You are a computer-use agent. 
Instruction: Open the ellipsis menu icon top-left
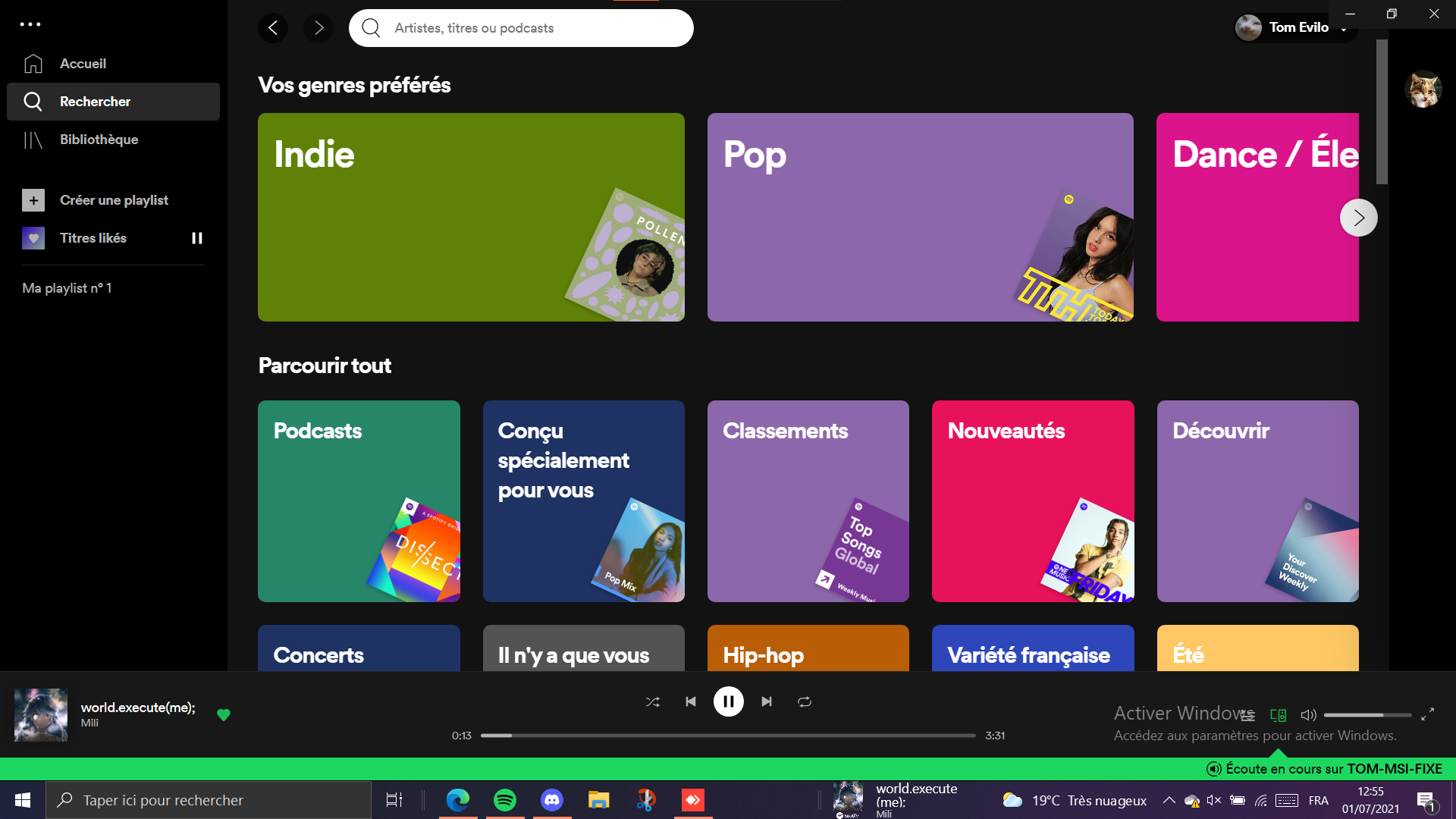[30, 24]
